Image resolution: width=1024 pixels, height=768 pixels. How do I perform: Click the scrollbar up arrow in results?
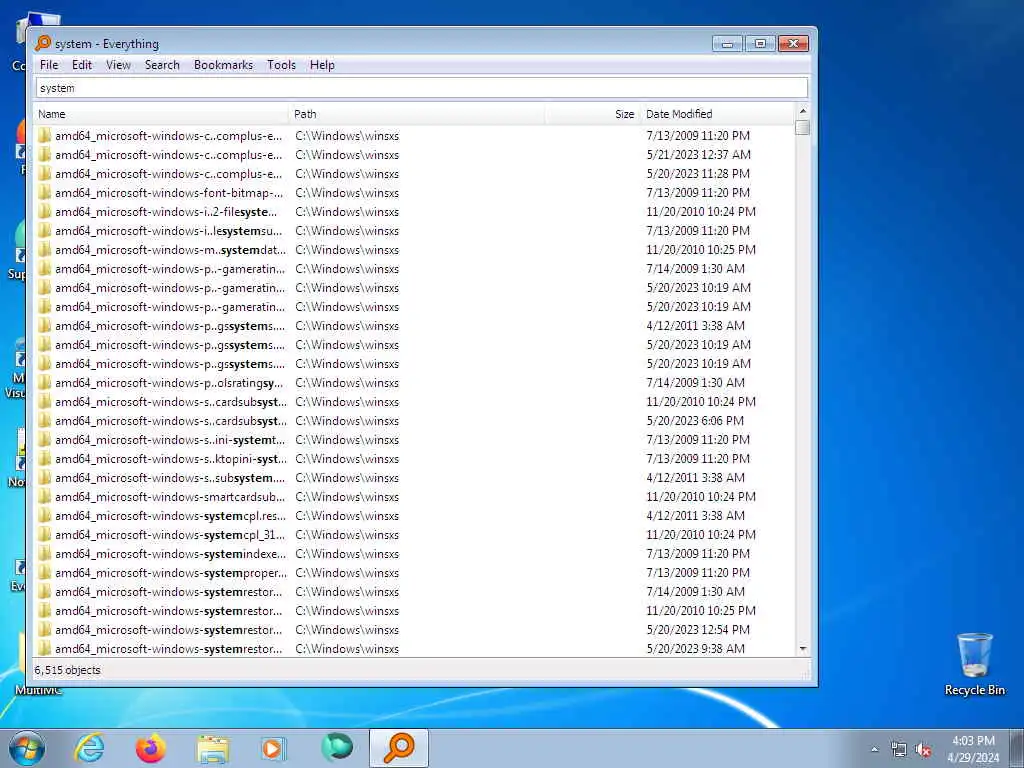[x=803, y=111]
